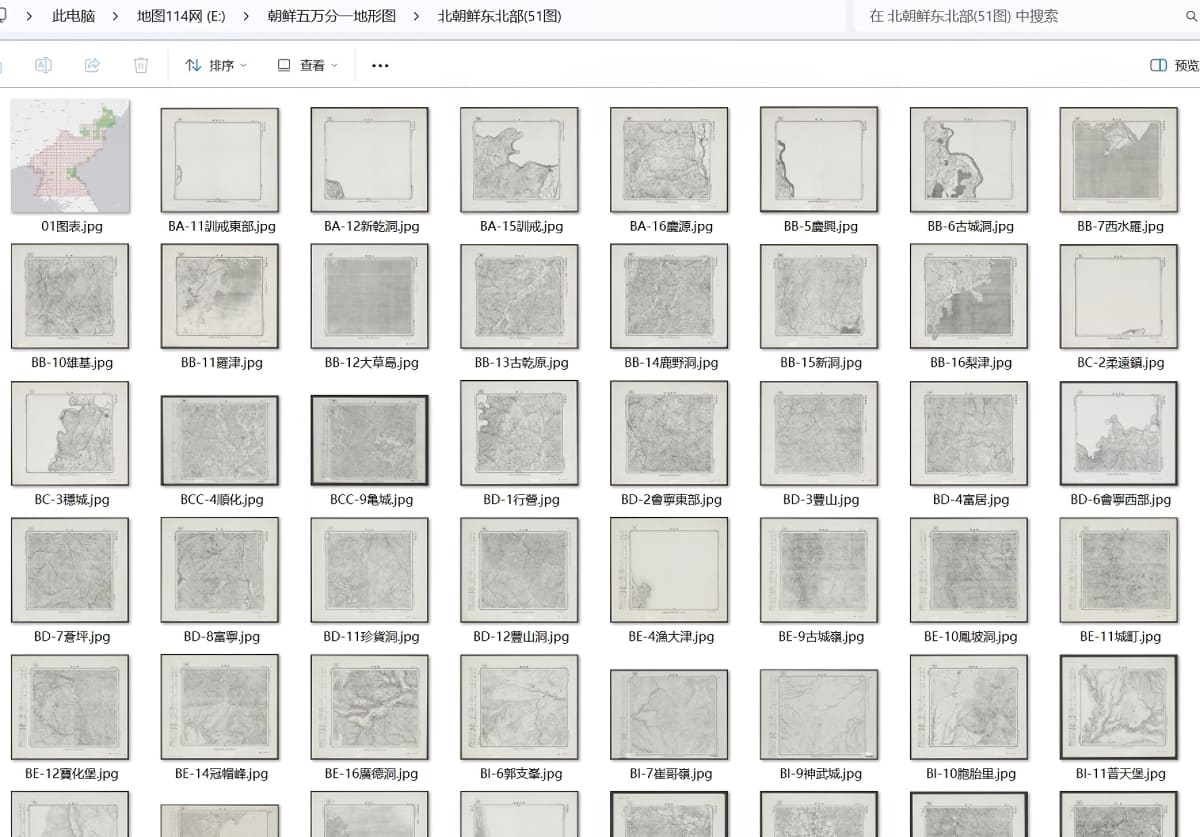
Task: Select the BB-12 map thumbnail
Action: pyautogui.click(x=370, y=297)
